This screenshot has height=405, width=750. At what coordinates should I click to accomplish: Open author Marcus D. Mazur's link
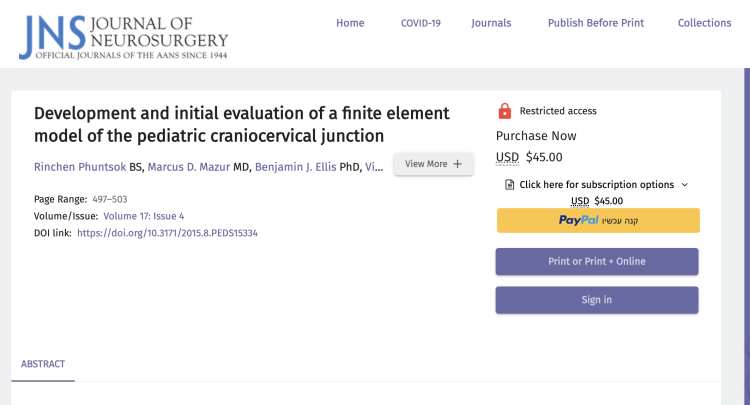click(189, 166)
